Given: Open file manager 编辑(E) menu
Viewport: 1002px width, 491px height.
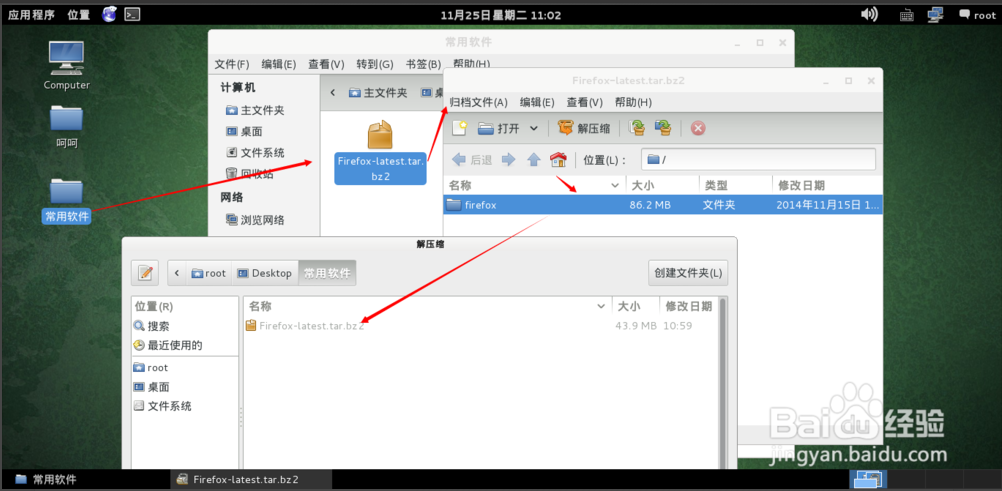Looking at the screenshot, I should click(x=279, y=64).
